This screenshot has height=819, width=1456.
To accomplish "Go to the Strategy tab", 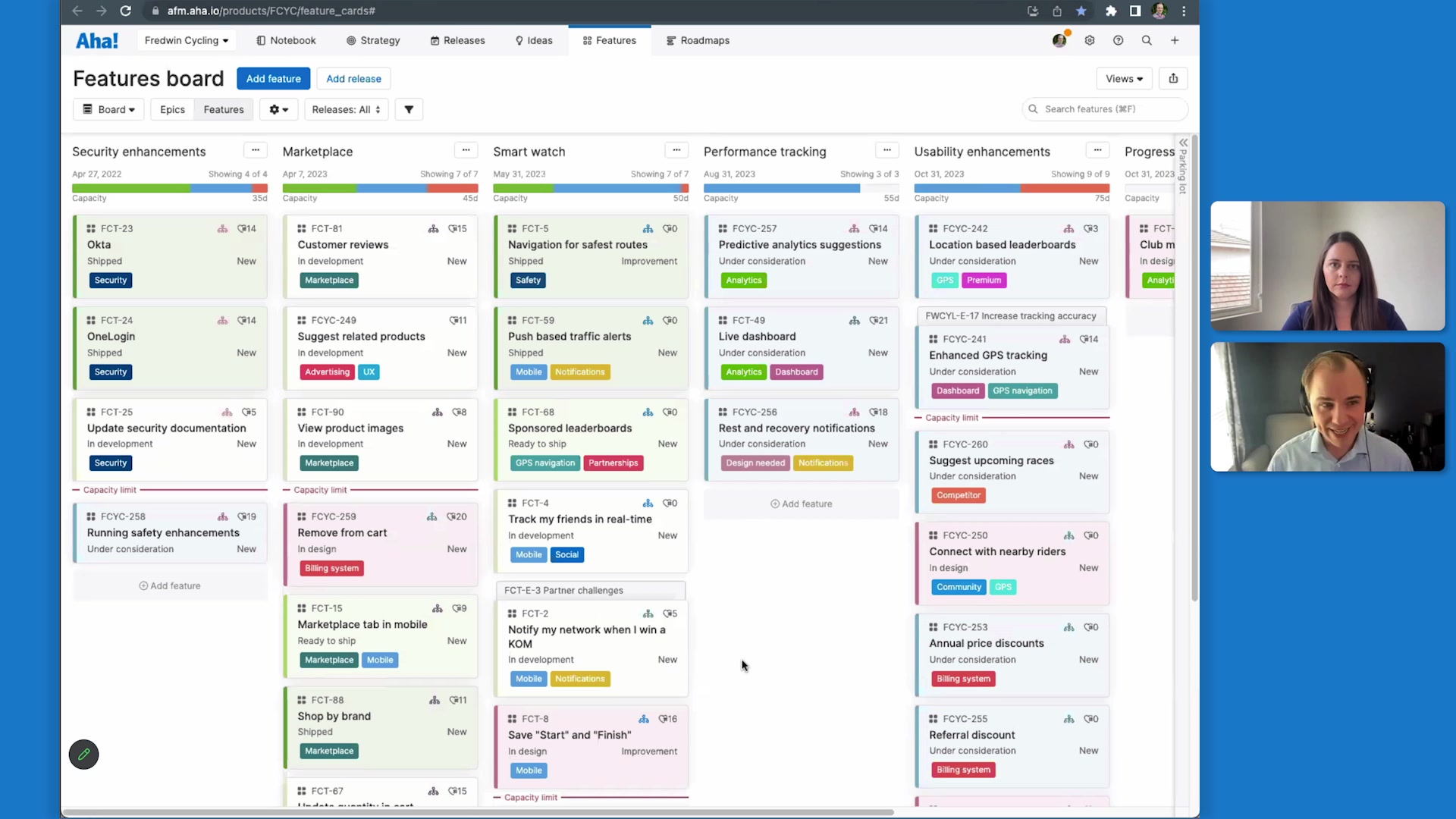I will 373,41.
